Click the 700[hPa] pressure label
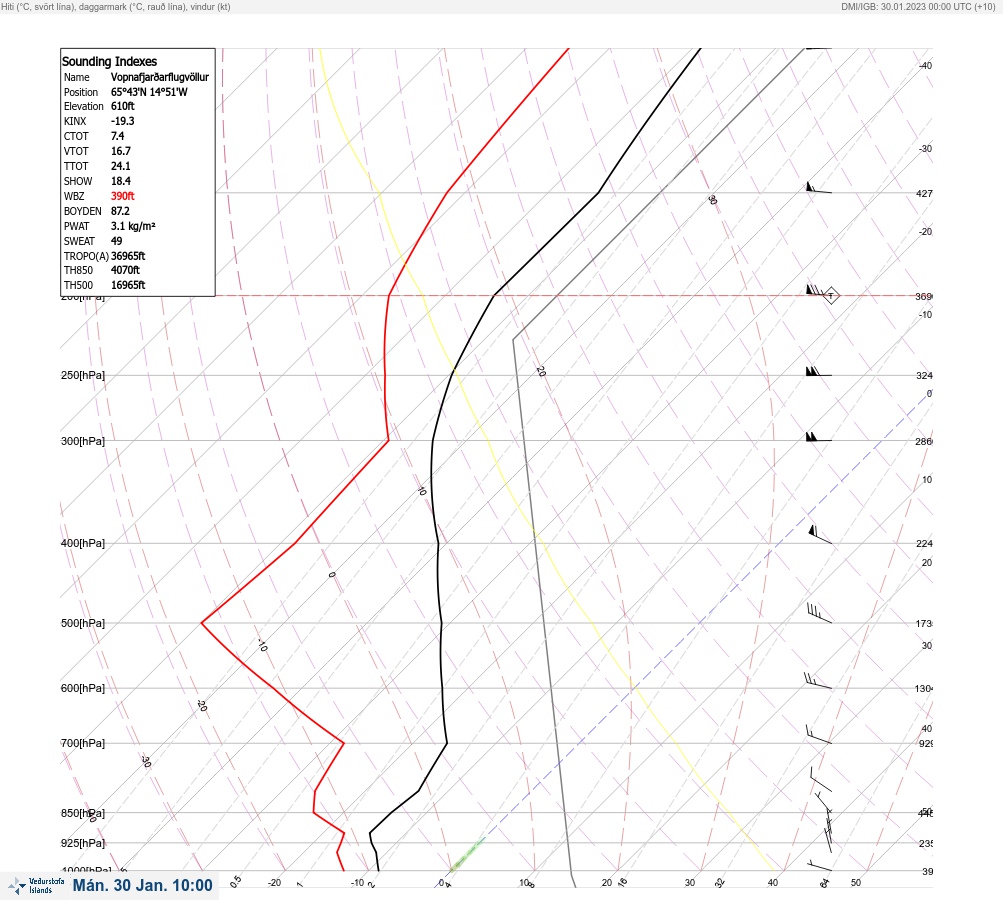 (83, 743)
